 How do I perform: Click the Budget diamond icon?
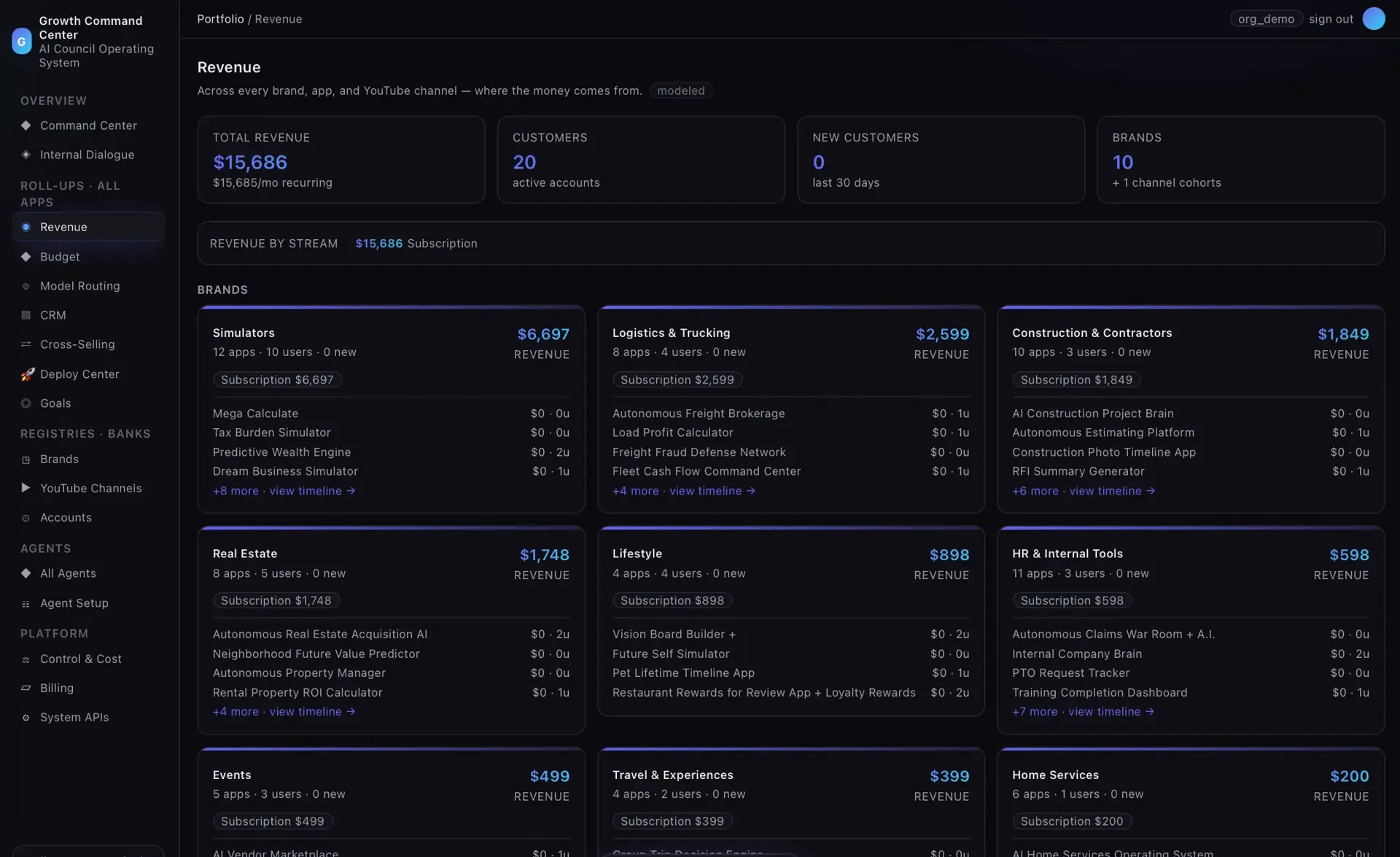26,257
